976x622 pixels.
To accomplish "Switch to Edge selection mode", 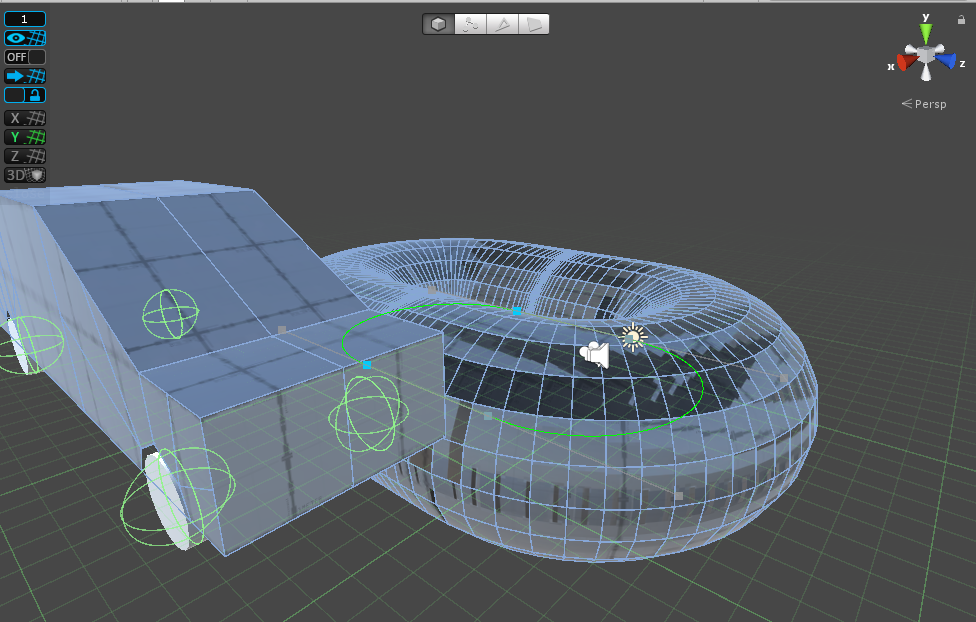I will [x=502, y=24].
